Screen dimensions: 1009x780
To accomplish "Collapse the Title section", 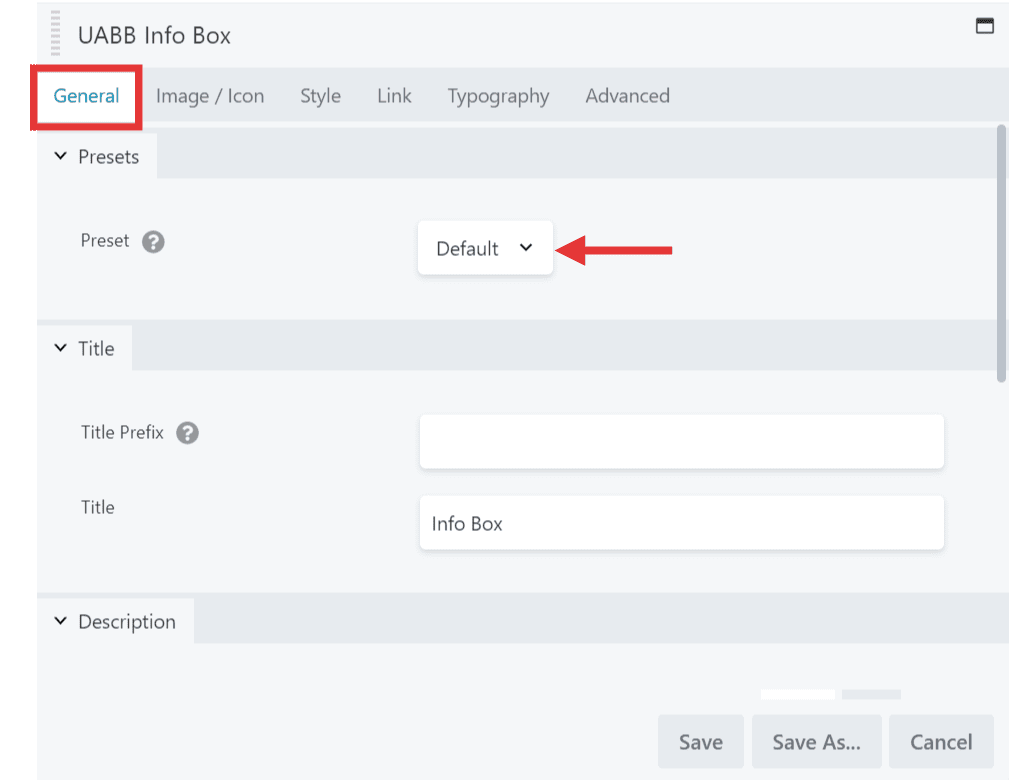I will pyautogui.click(x=85, y=349).
